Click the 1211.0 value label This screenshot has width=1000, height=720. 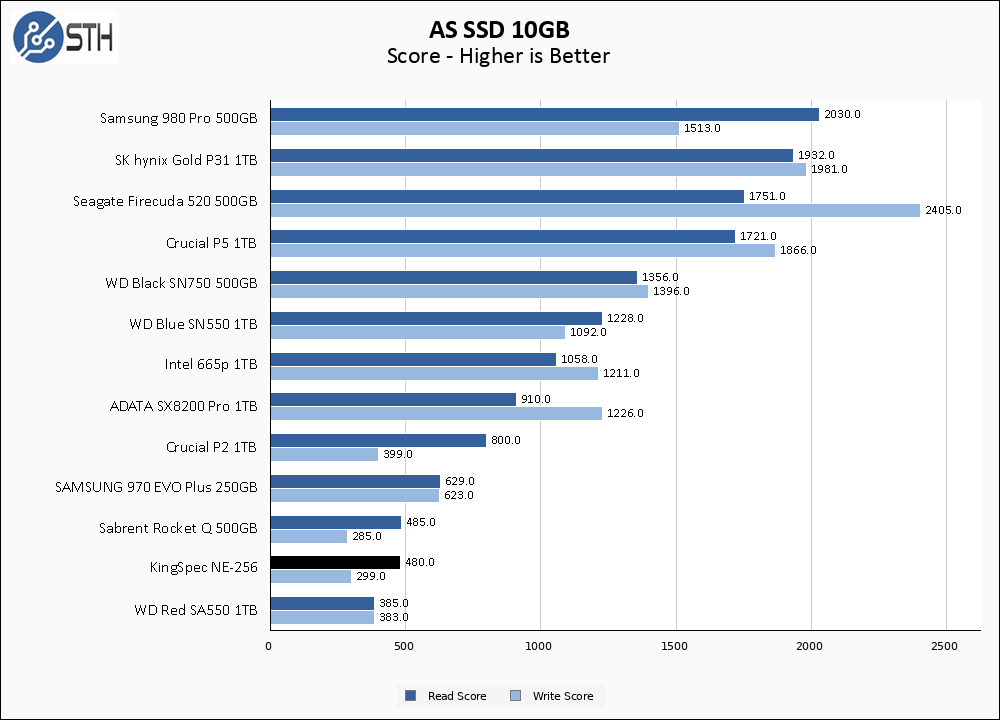[621, 373]
